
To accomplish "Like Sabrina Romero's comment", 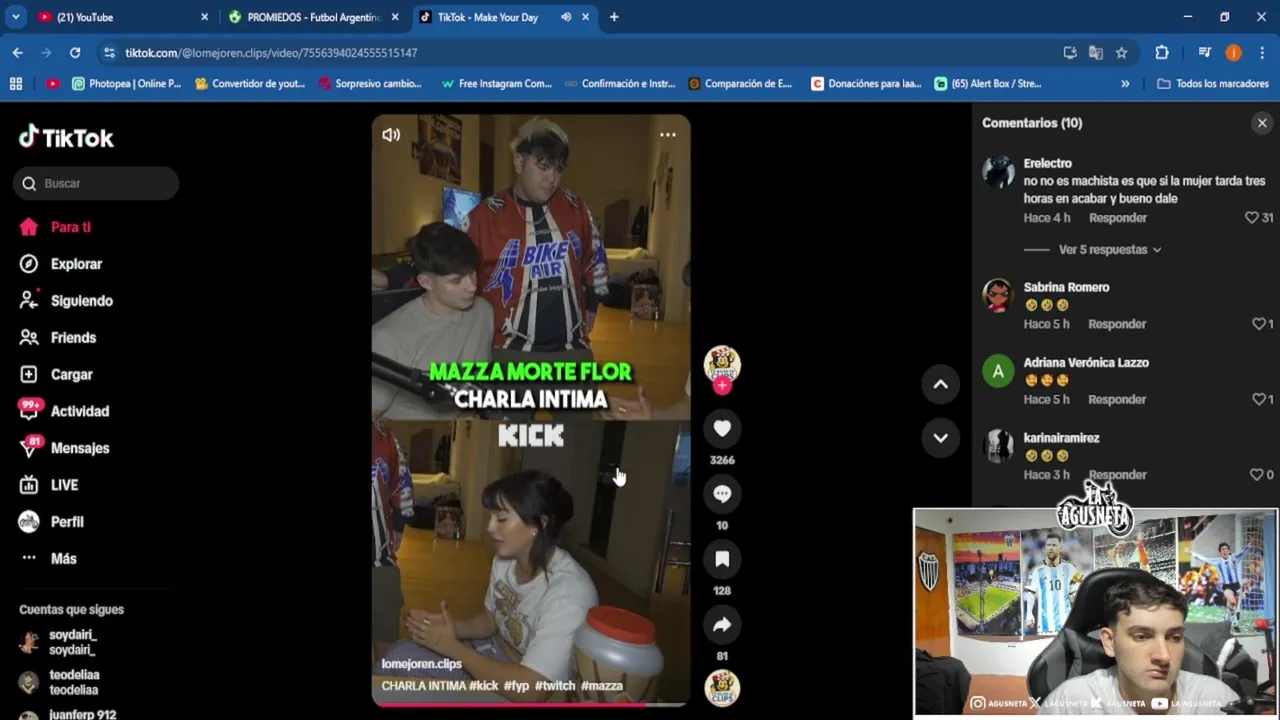I will 1259,324.
